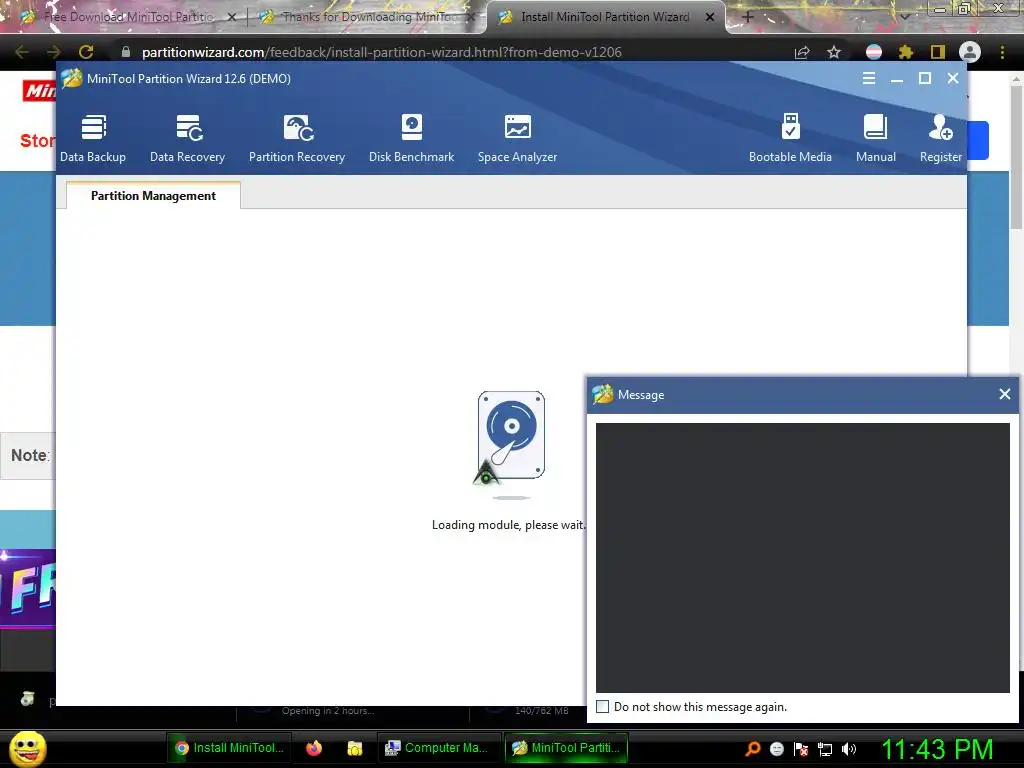Go back in browser history

click(22, 52)
